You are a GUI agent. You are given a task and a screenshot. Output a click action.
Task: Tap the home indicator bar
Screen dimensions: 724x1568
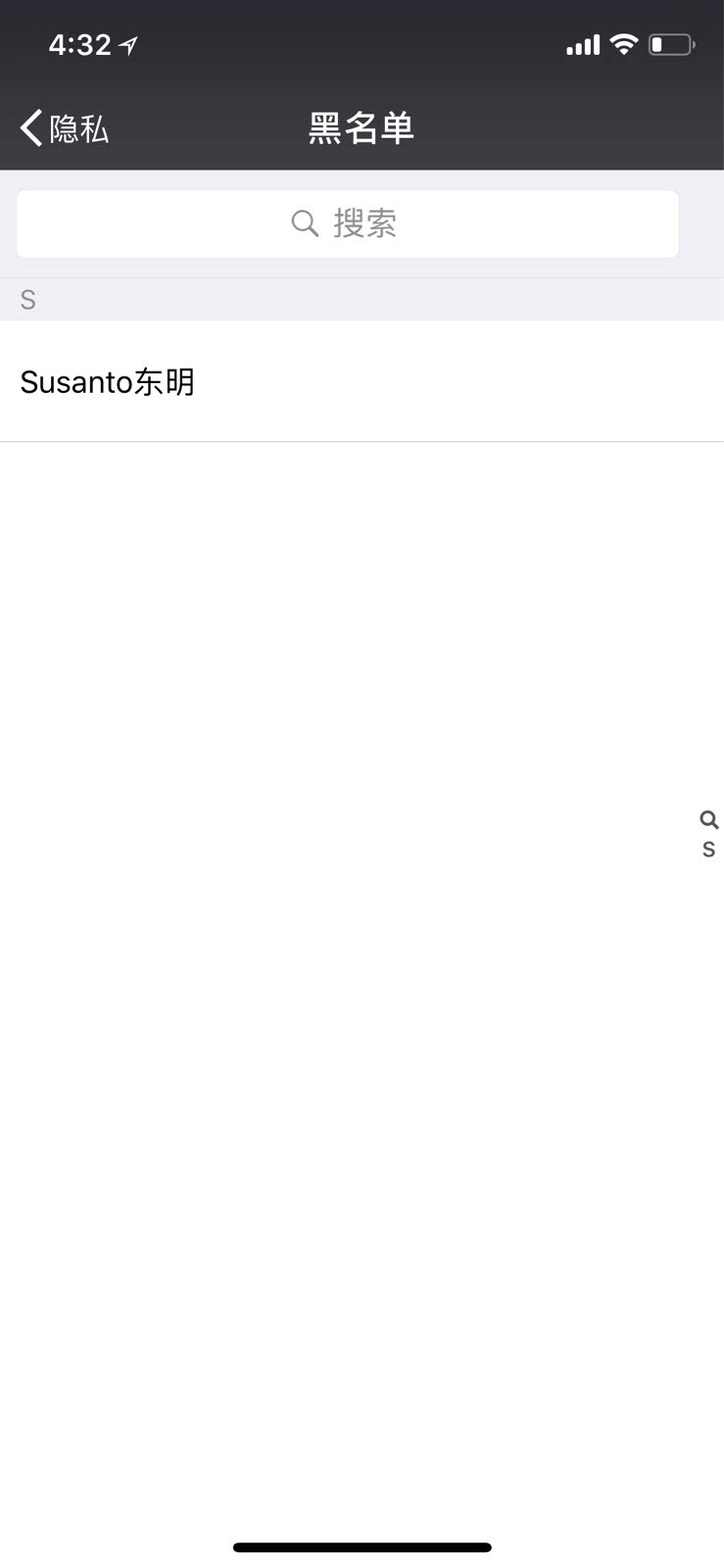[362, 1547]
